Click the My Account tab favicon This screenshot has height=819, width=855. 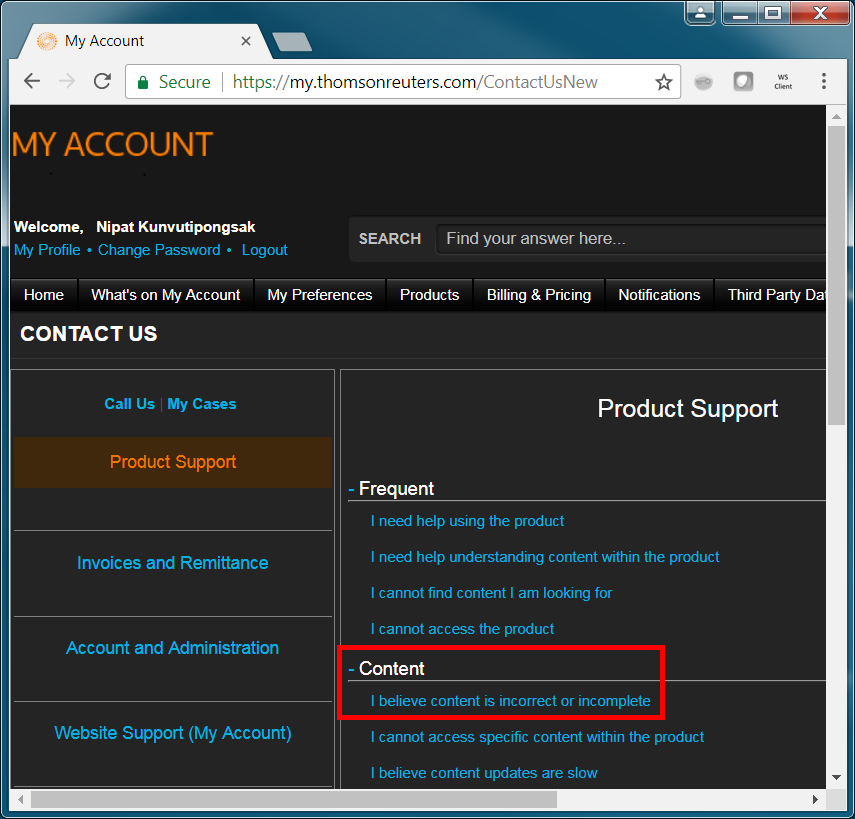tap(47, 41)
